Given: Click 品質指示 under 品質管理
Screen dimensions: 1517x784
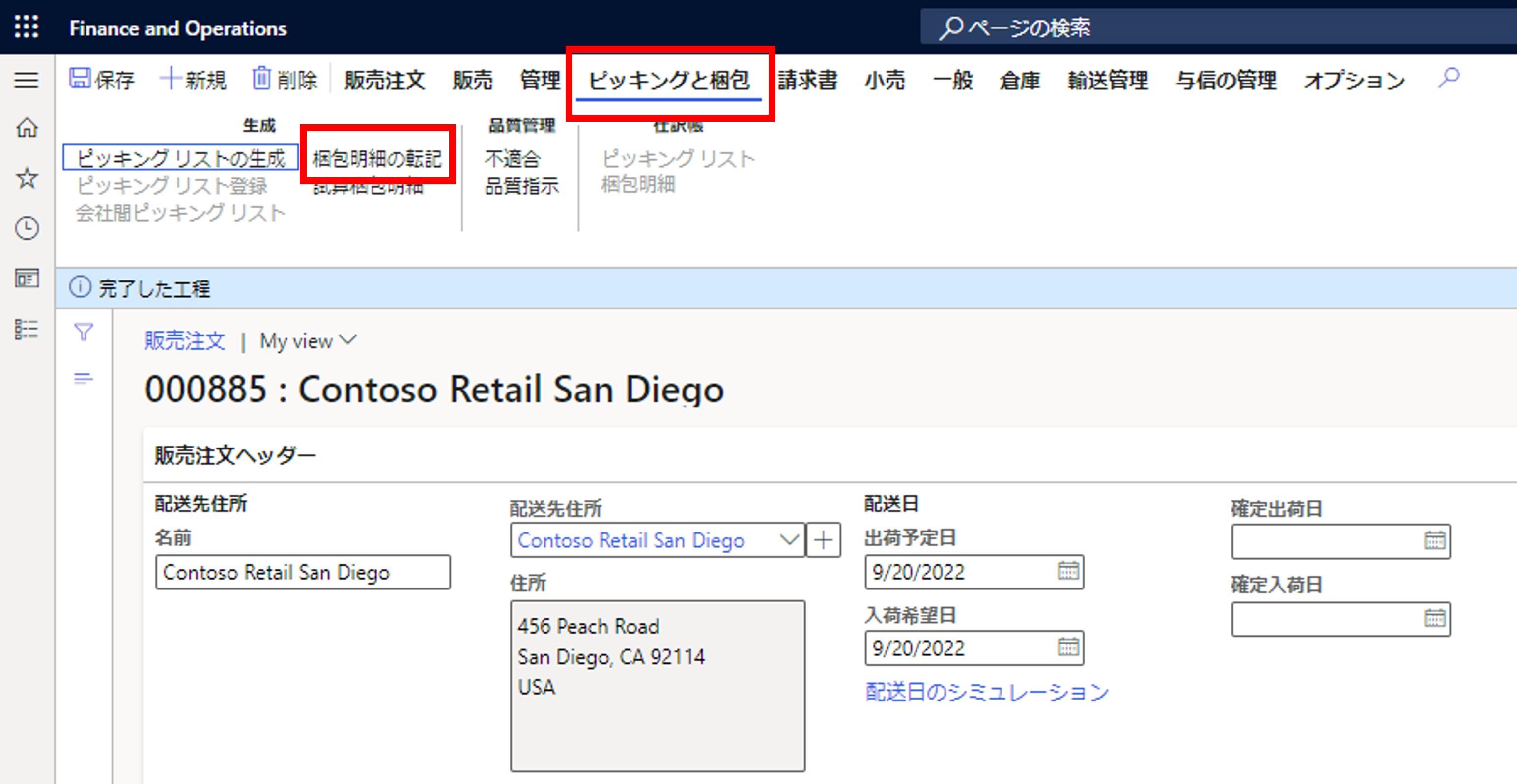Looking at the screenshot, I should [522, 185].
